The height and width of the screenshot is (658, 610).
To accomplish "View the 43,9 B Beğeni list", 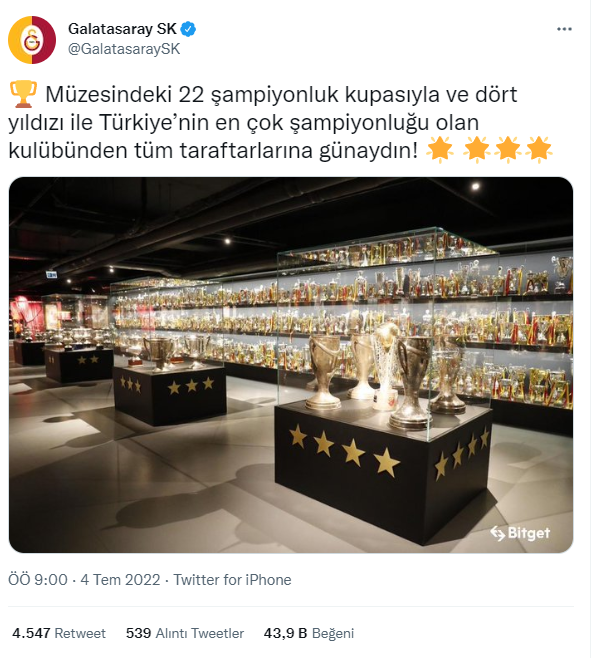I will [x=309, y=633].
